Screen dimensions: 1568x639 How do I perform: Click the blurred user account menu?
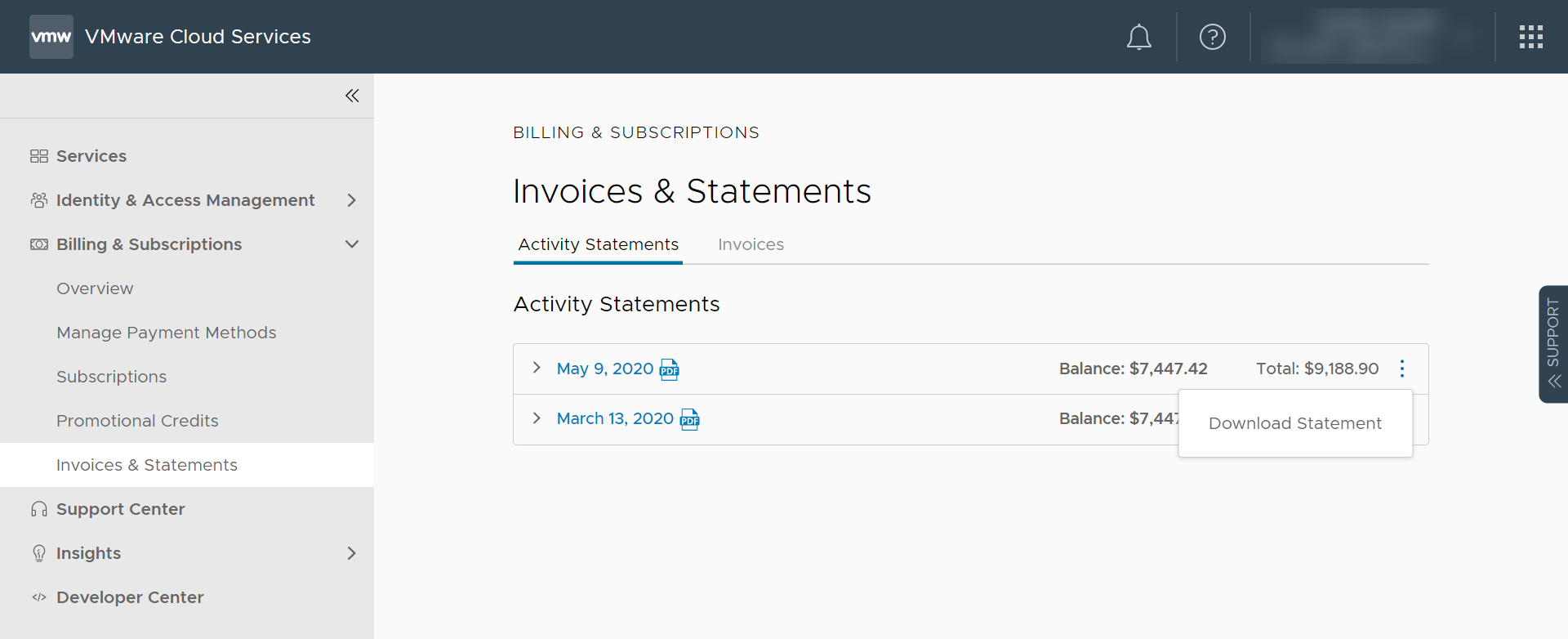[x=1372, y=37]
